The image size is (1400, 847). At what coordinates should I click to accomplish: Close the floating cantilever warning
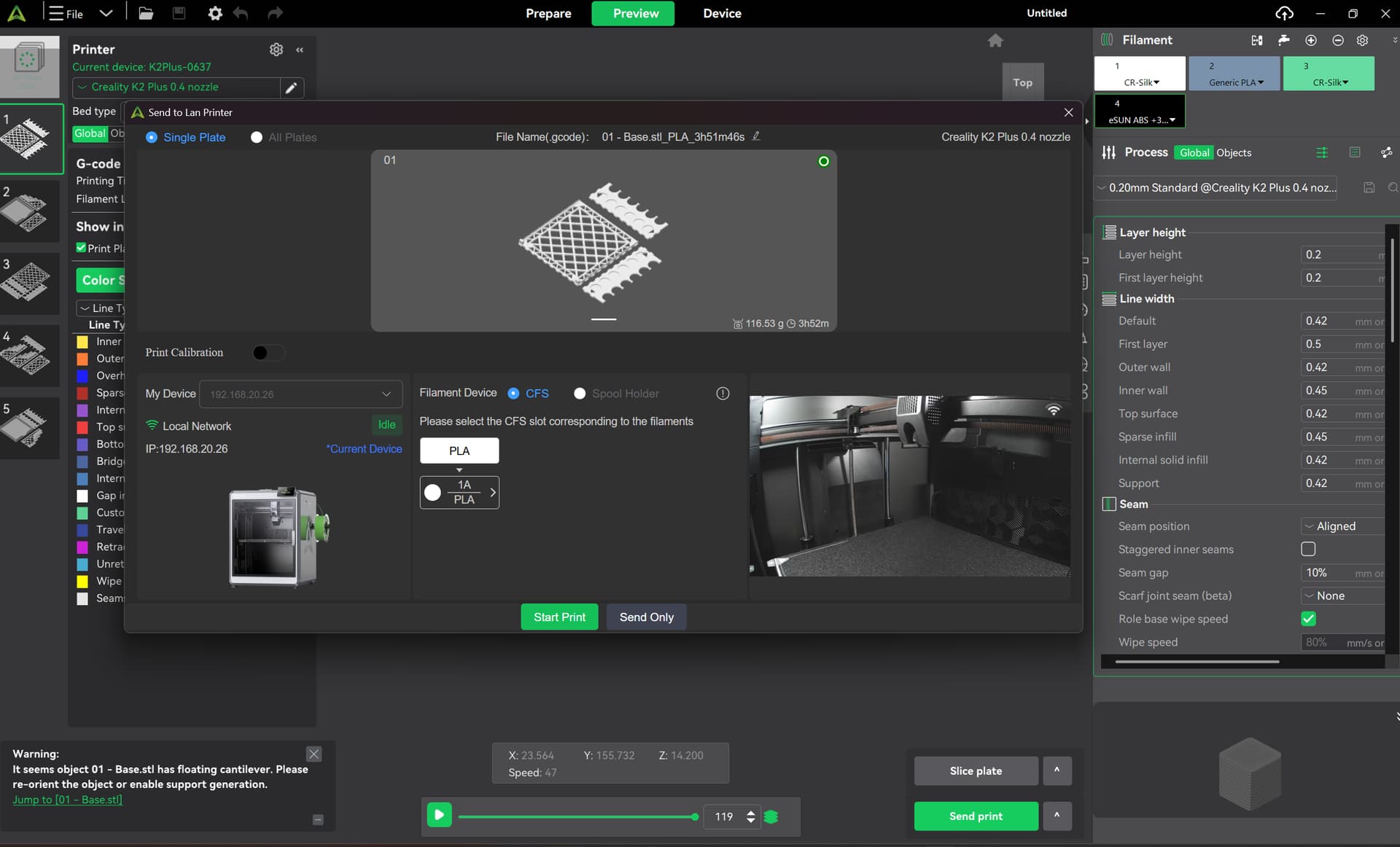click(314, 754)
